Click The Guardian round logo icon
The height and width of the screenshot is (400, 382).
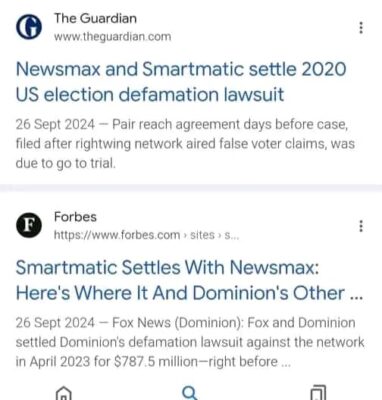(x=29, y=27)
